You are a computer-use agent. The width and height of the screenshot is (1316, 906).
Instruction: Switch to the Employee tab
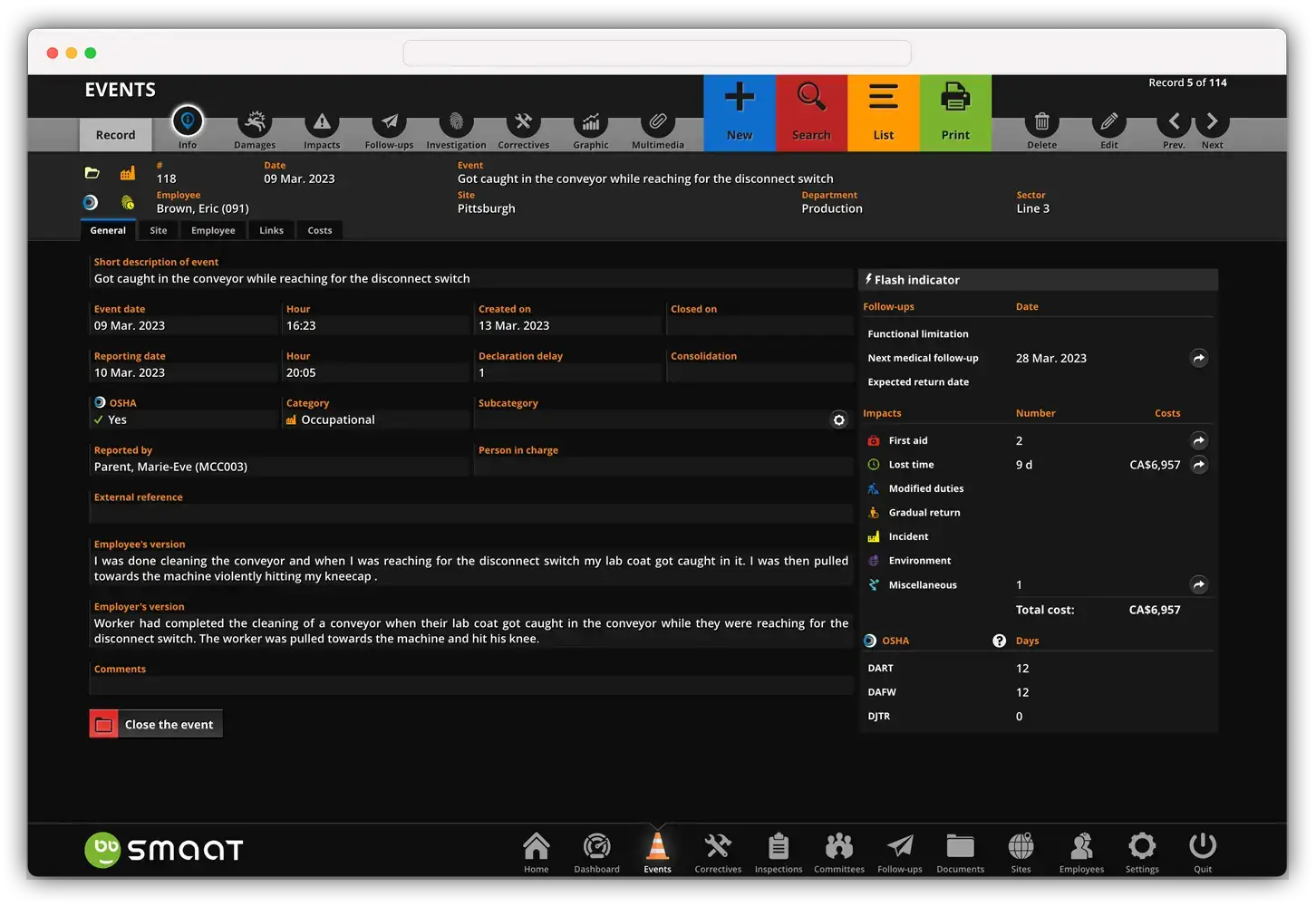(x=213, y=230)
